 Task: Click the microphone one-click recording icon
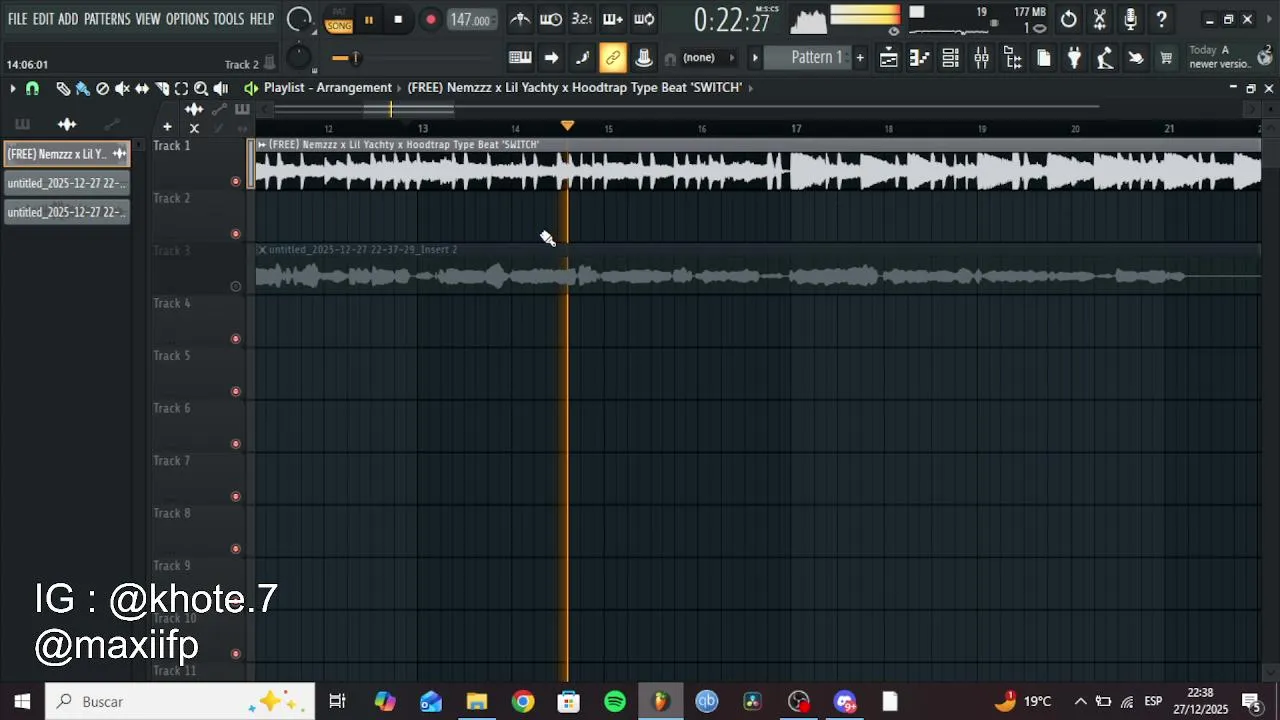(x=1131, y=19)
